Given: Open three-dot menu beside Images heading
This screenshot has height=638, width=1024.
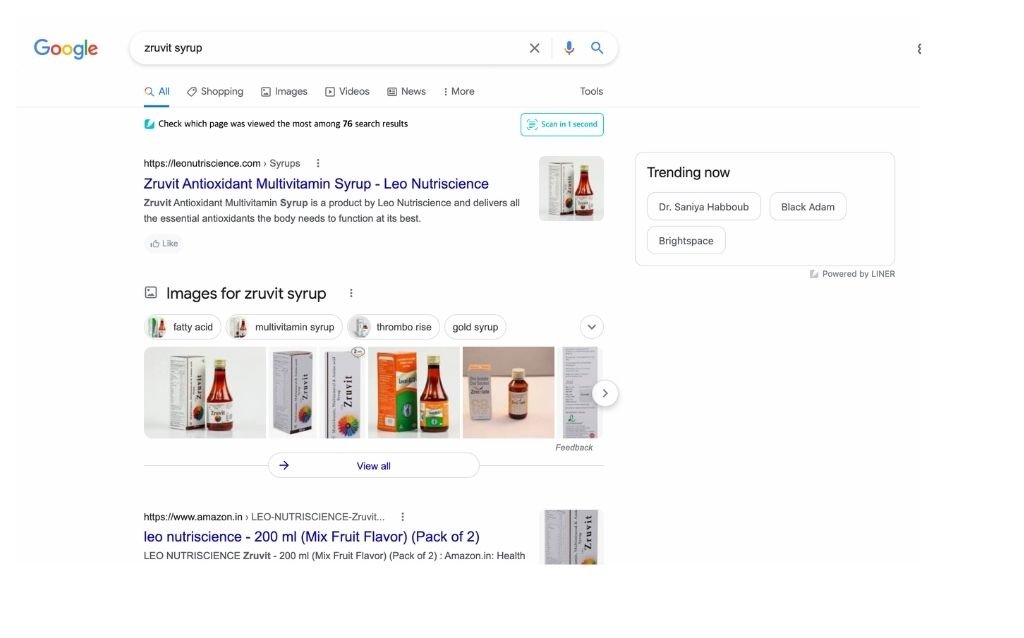Looking at the screenshot, I should pyautogui.click(x=351, y=293).
